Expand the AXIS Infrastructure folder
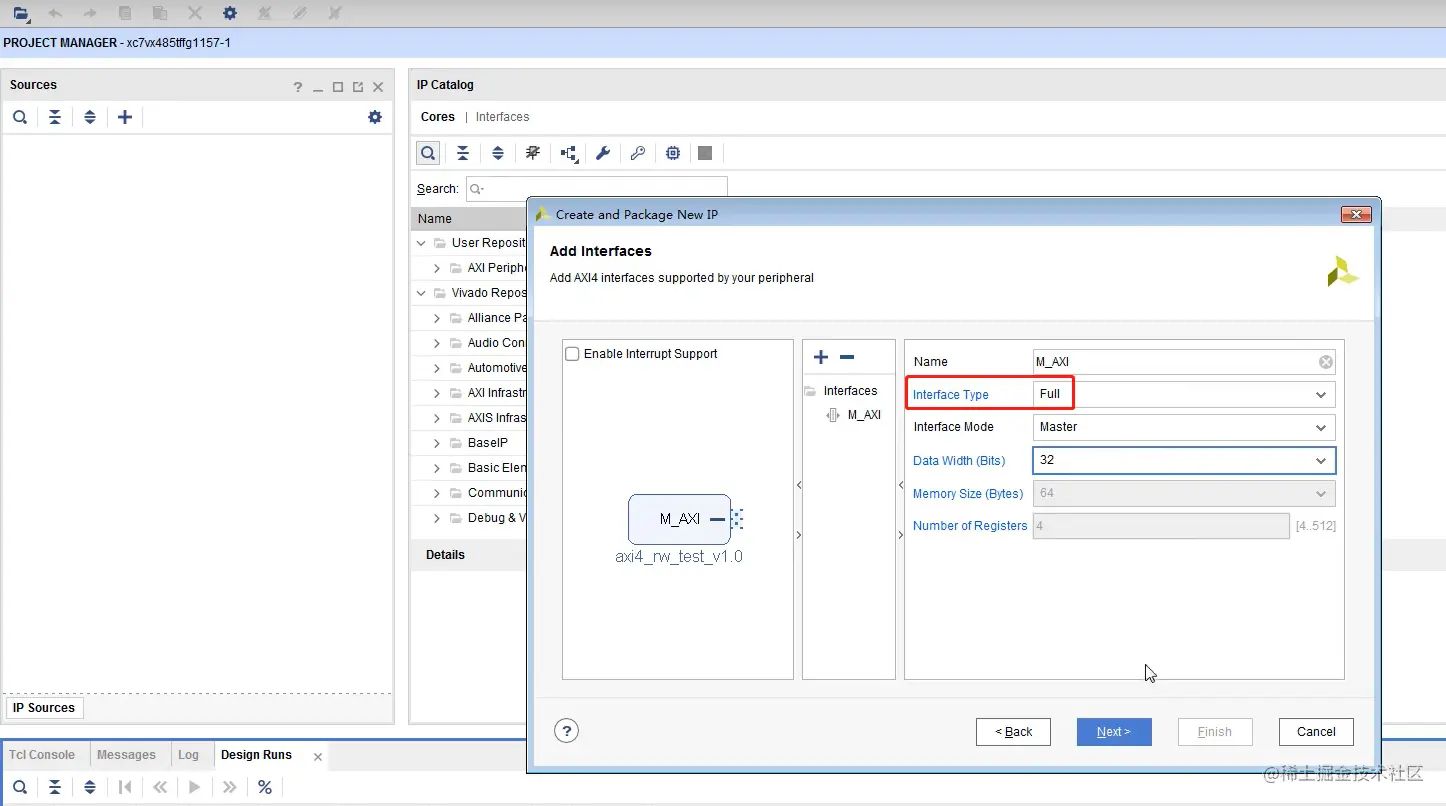The image size is (1446, 806). 437,418
